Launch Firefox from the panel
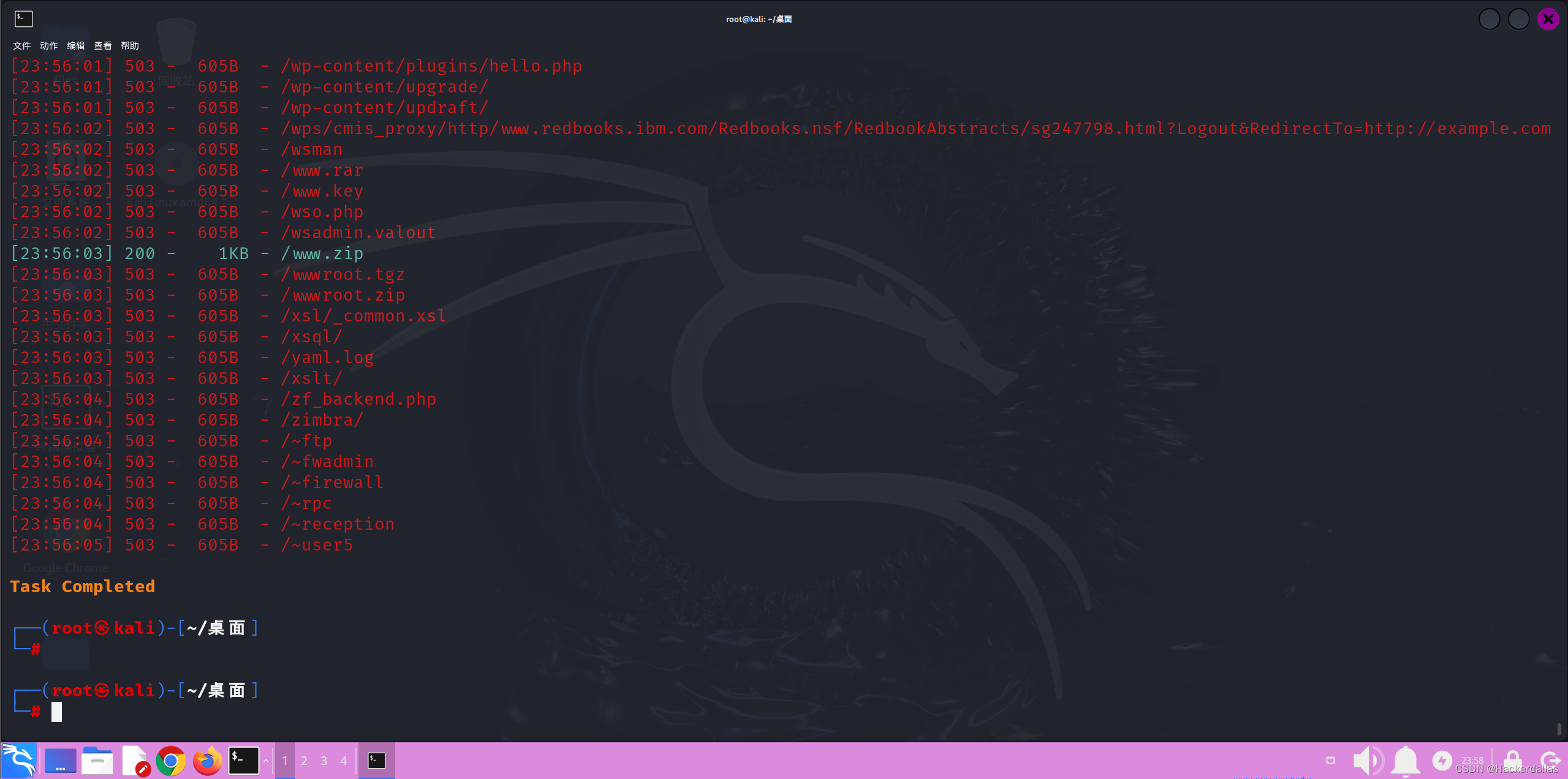The width and height of the screenshot is (1568, 779). click(x=208, y=761)
